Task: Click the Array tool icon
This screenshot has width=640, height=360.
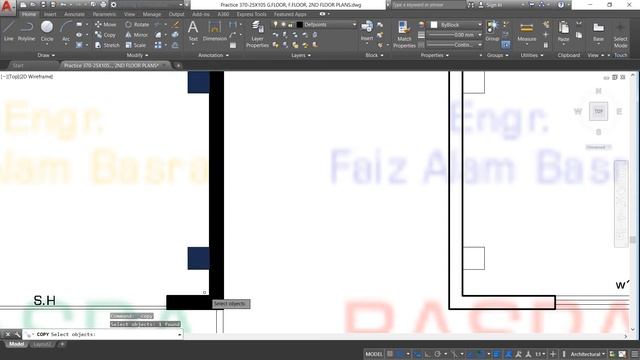Action: [158, 45]
